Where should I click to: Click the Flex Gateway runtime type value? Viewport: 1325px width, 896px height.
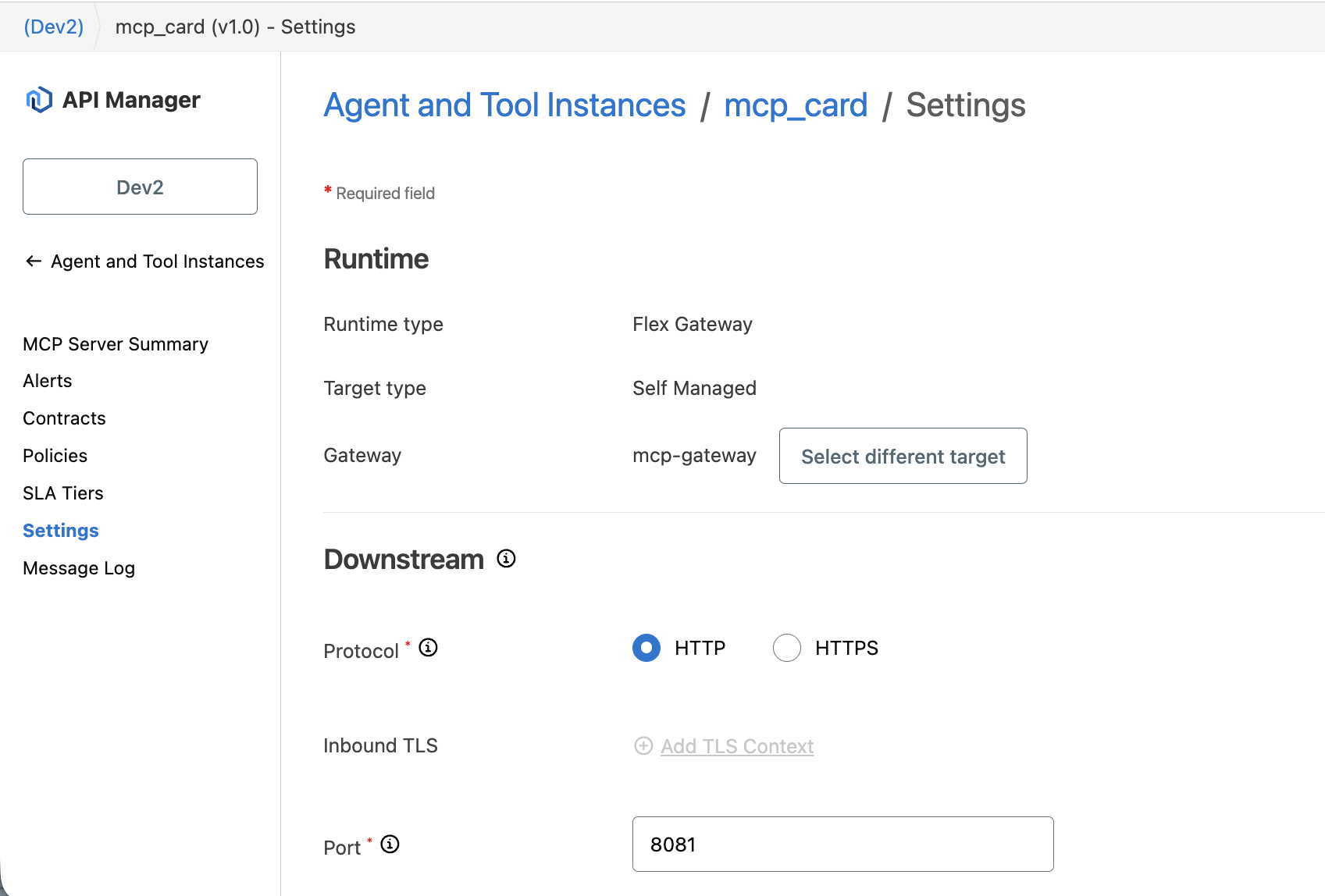(693, 324)
